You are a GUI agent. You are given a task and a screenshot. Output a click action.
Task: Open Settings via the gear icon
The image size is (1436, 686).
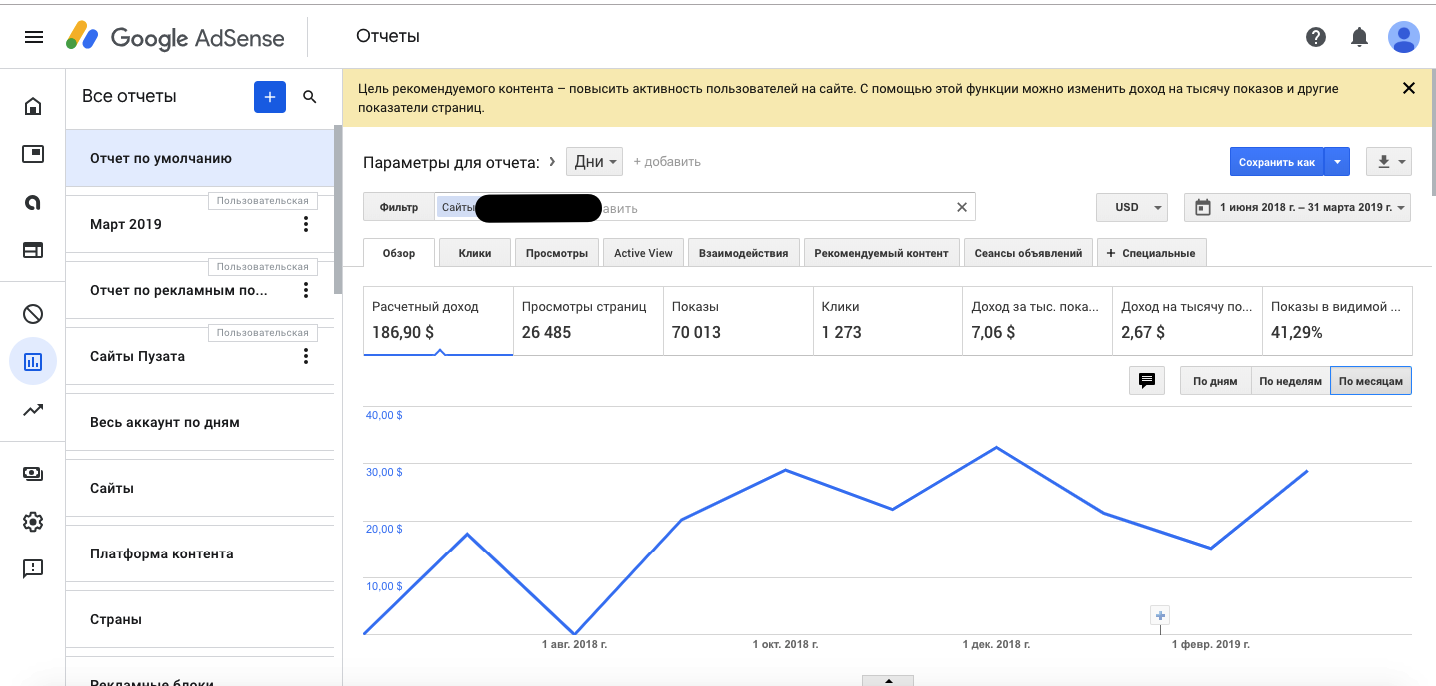pos(33,521)
